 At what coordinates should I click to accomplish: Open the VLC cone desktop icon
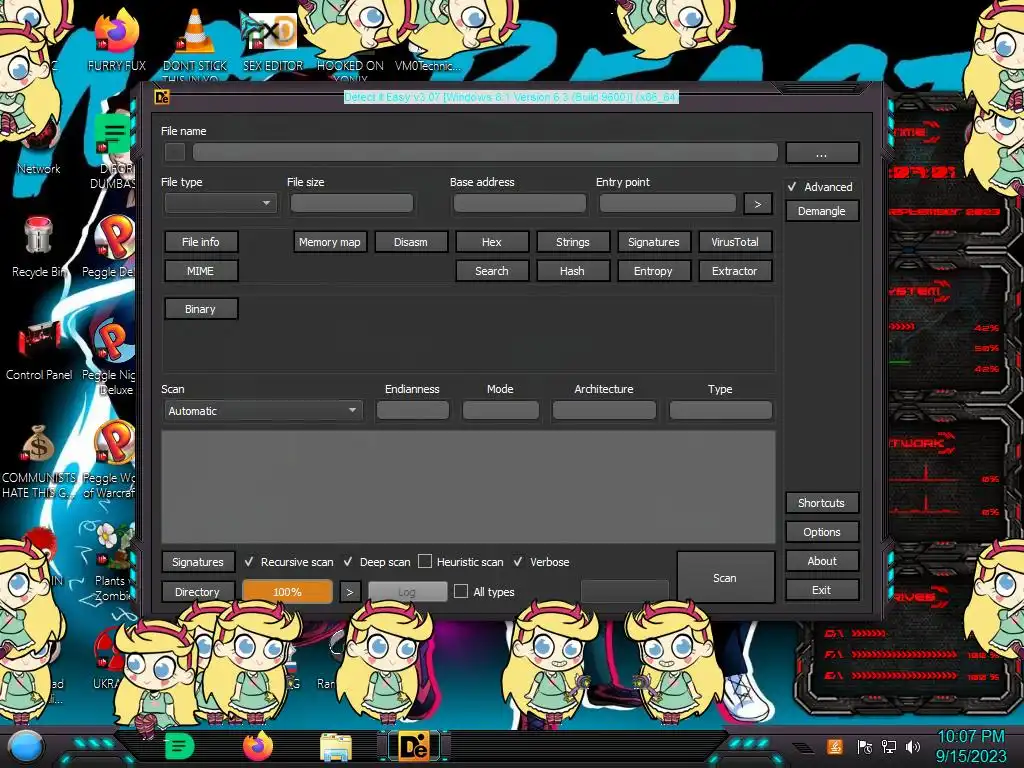point(195,31)
